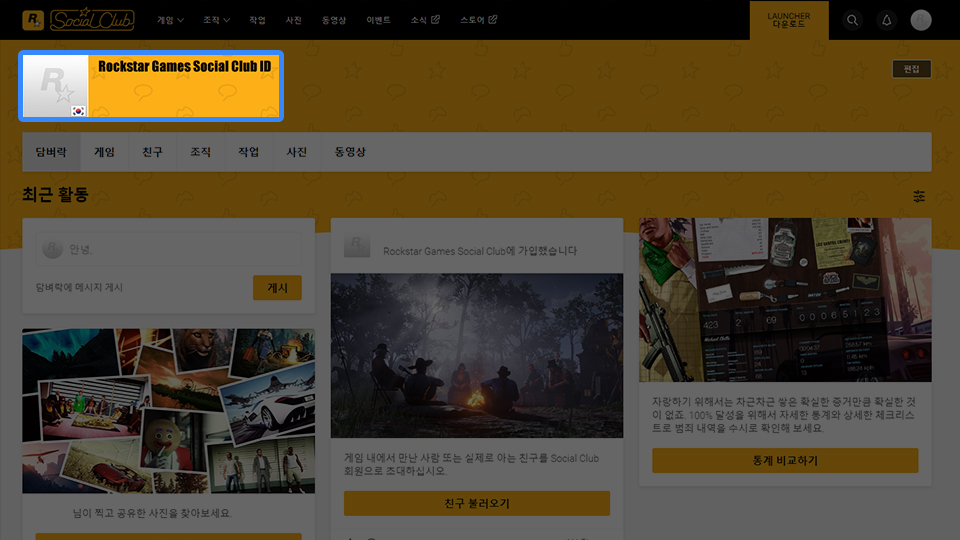Viewport: 960px width, 540px height.
Task: Expand the 게임 dropdown in top navigation
Action: tap(170, 20)
